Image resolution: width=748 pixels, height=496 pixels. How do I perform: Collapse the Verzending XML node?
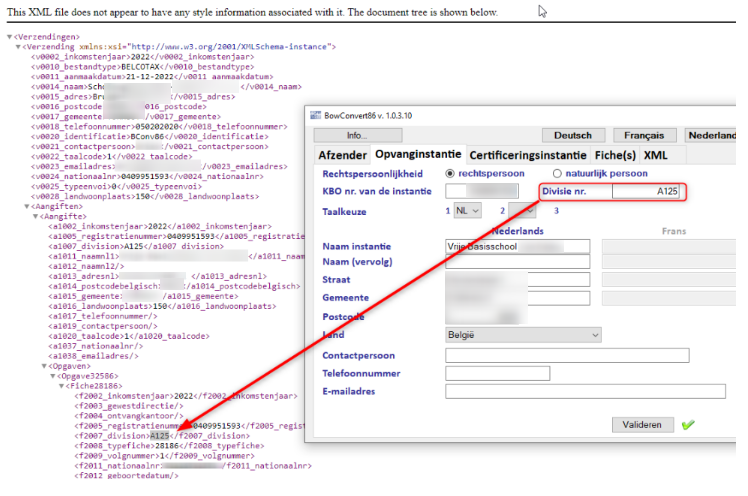18,47
